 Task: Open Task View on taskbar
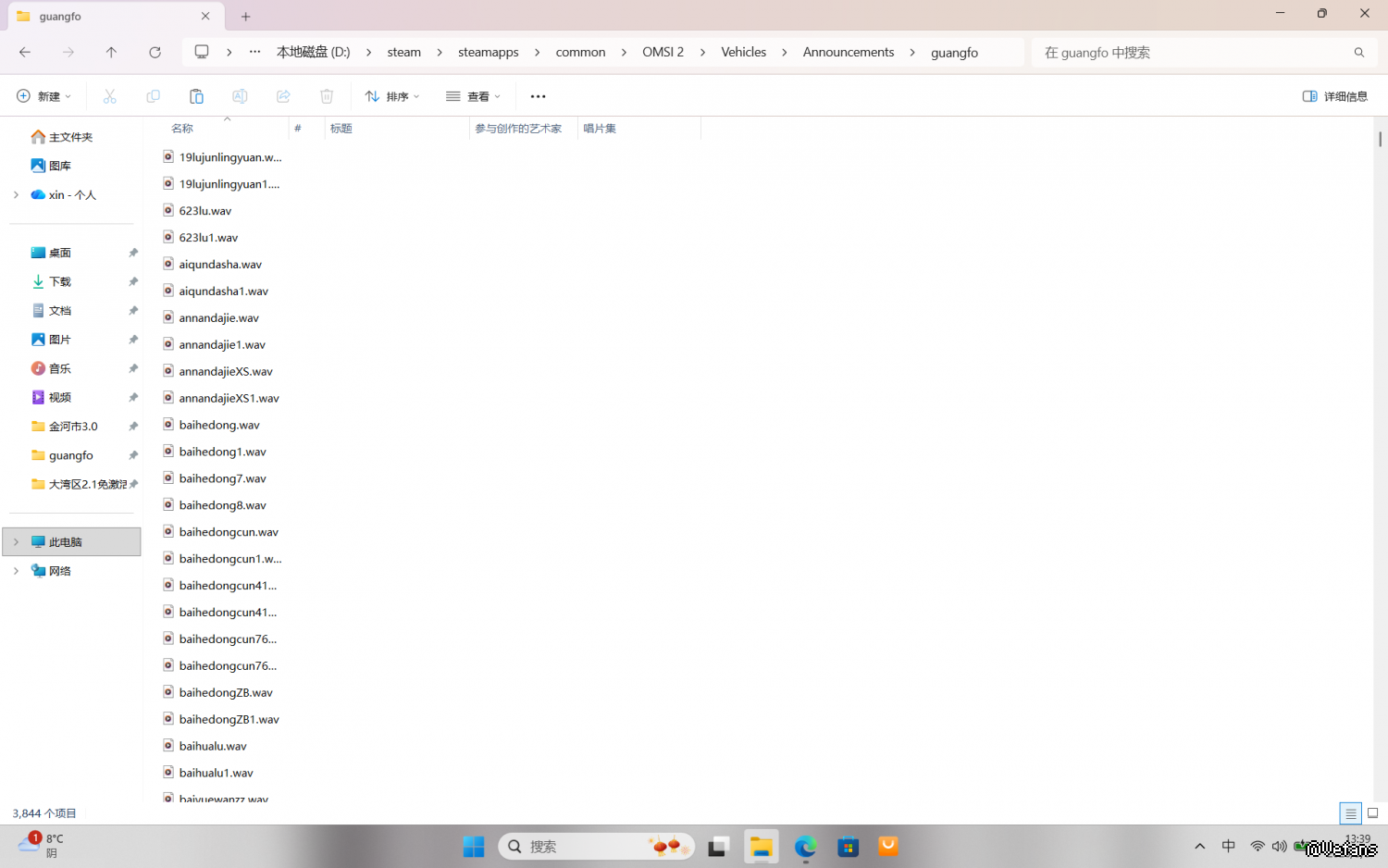coord(719,847)
